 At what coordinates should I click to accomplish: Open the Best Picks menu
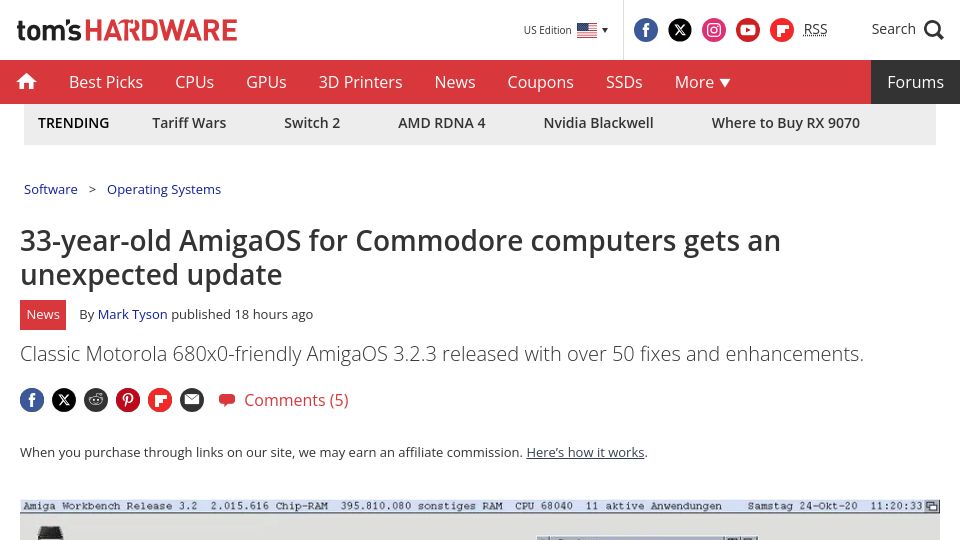[106, 82]
